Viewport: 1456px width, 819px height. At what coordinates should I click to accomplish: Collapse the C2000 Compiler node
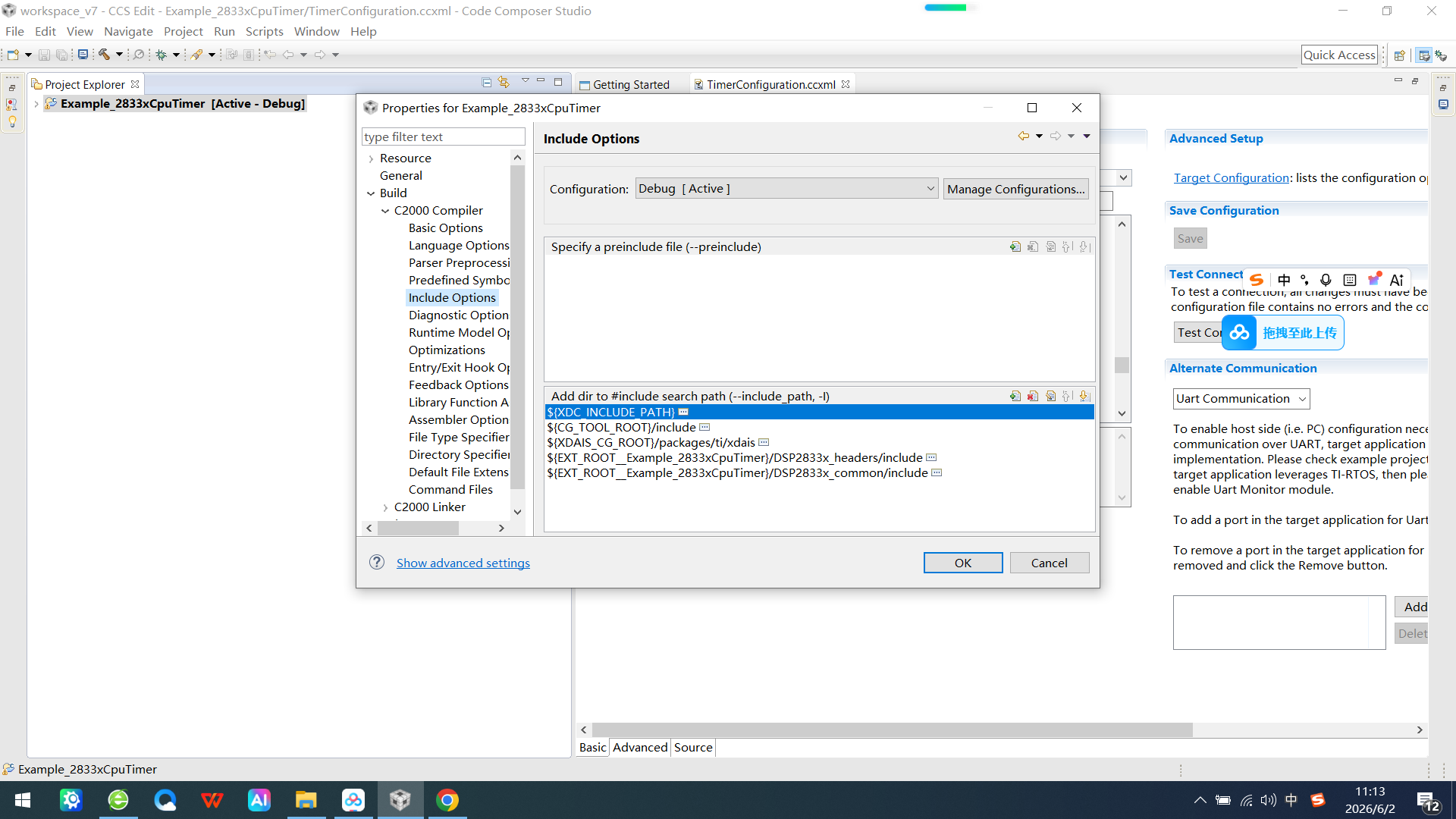coord(385,211)
